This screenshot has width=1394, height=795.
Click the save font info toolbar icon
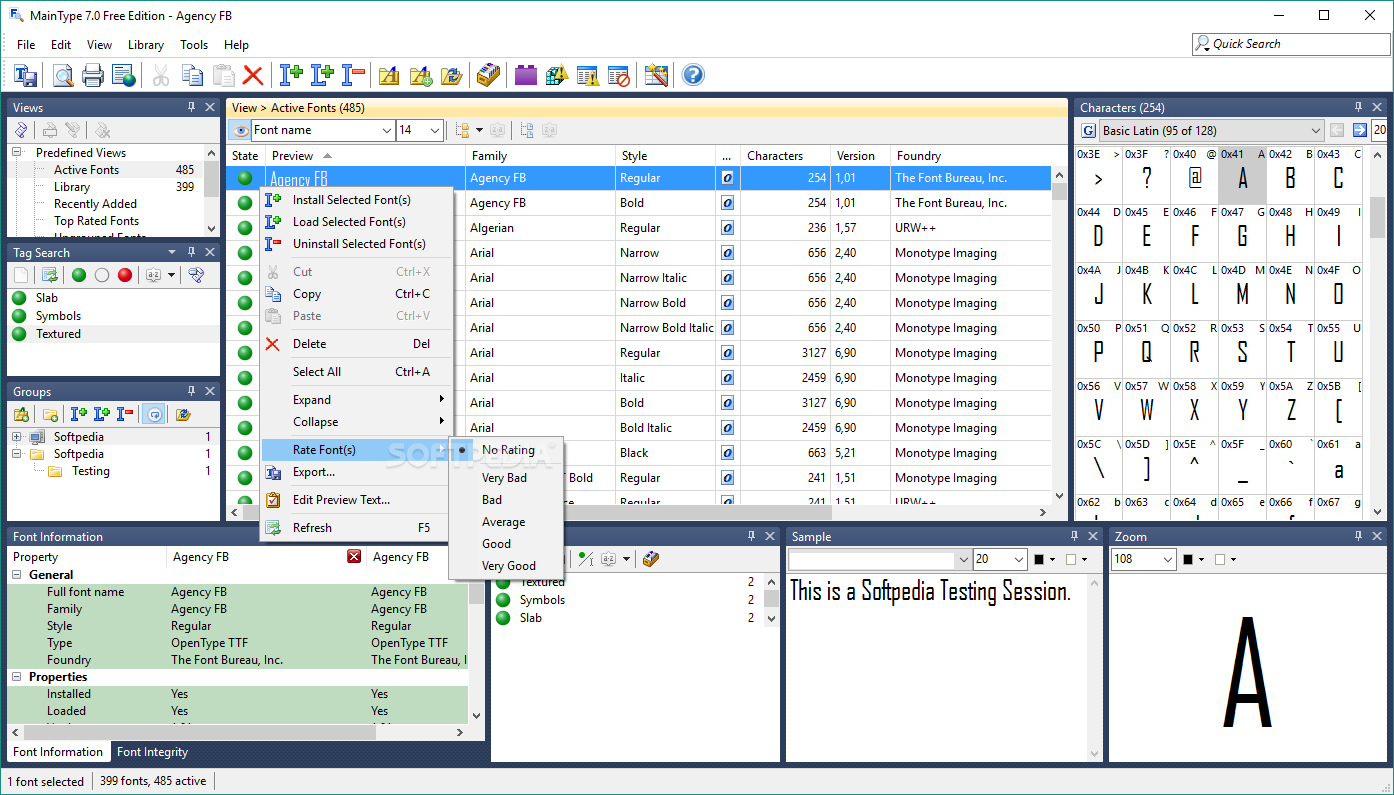pos(26,75)
